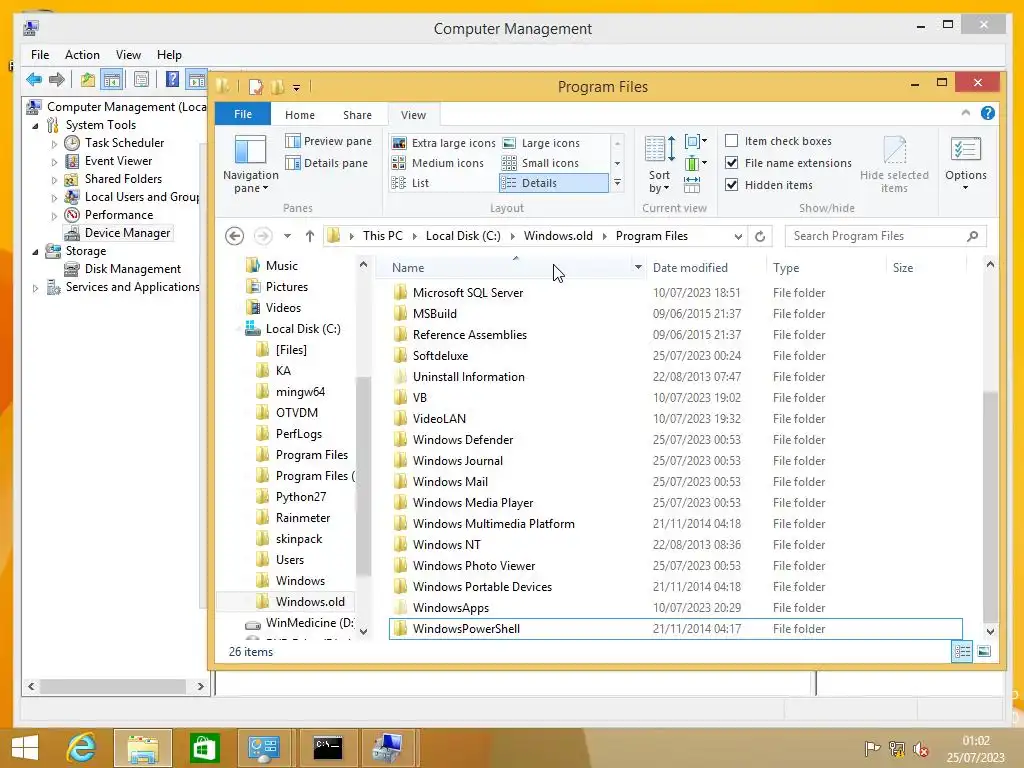Viewport: 1024px width, 768px height.
Task: Click Back arrow in Computer Management toolbar
Action: 34,80
